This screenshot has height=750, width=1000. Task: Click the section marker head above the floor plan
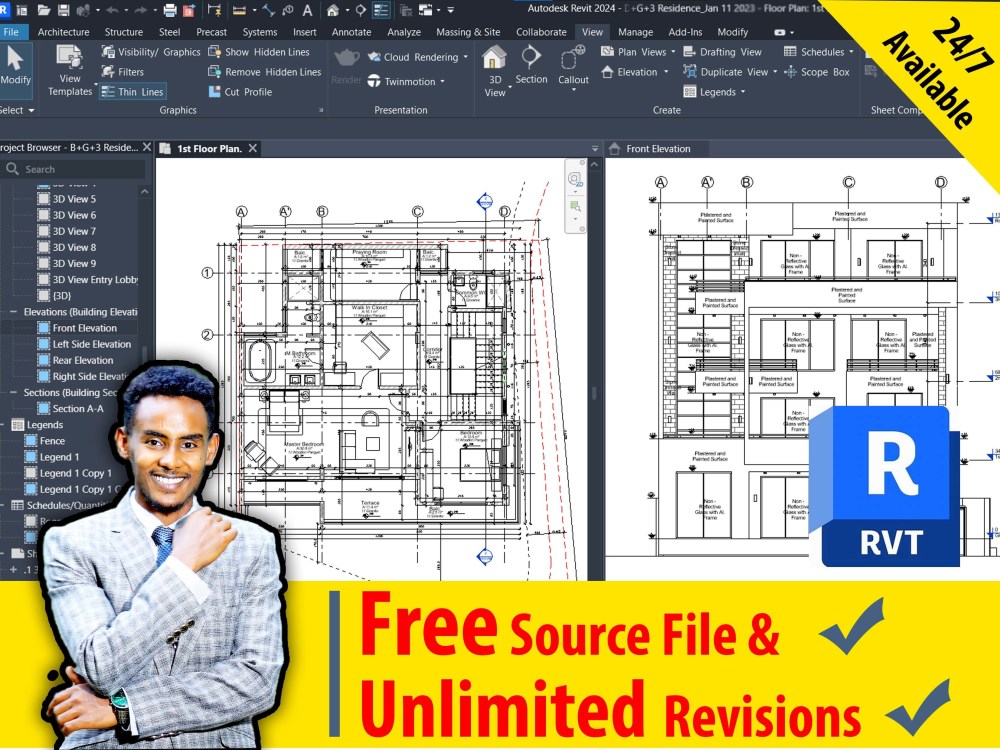pos(485,202)
